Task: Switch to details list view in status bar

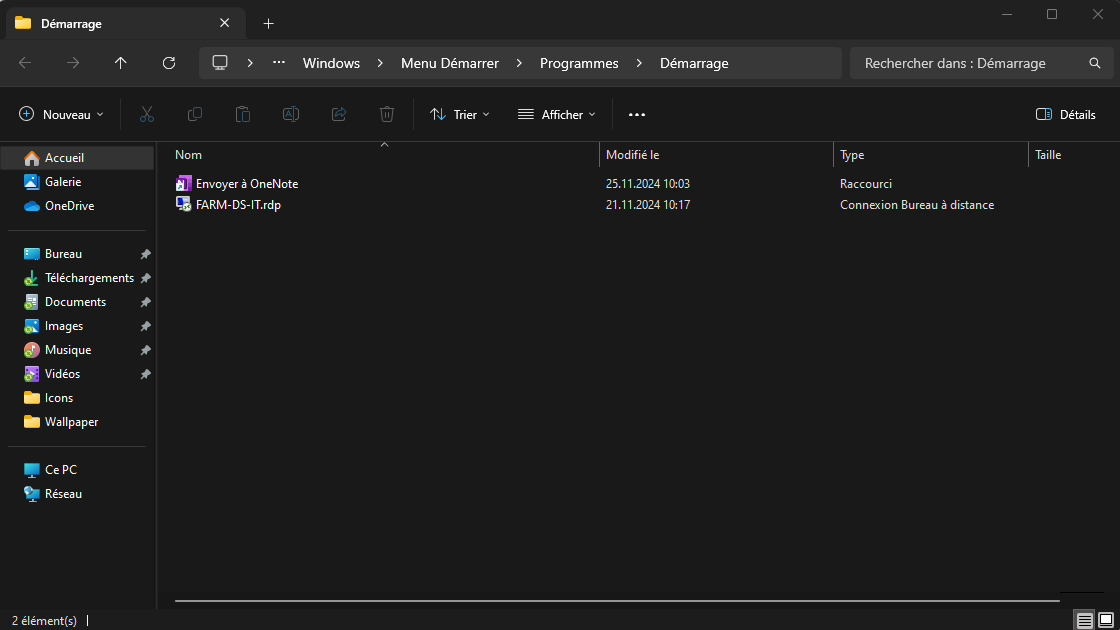Action: (x=1085, y=621)
